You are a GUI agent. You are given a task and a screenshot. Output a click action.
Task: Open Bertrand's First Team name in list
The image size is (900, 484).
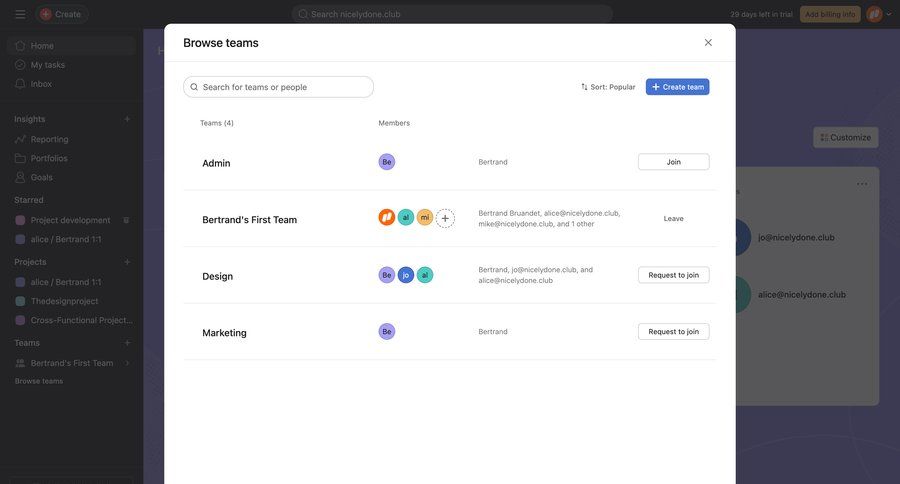coord(250,219)
